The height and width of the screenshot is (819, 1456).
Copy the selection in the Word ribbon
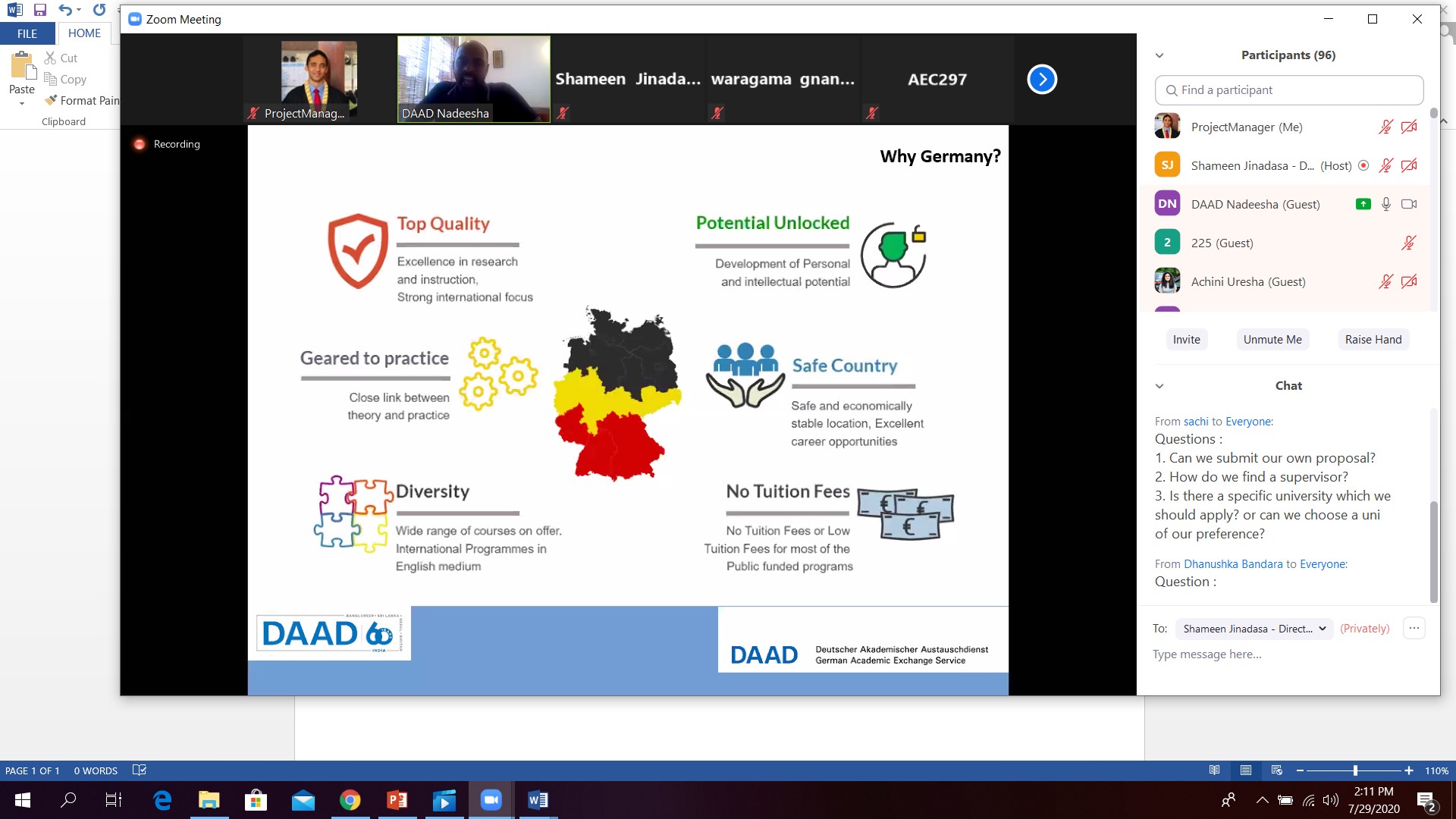65,80
